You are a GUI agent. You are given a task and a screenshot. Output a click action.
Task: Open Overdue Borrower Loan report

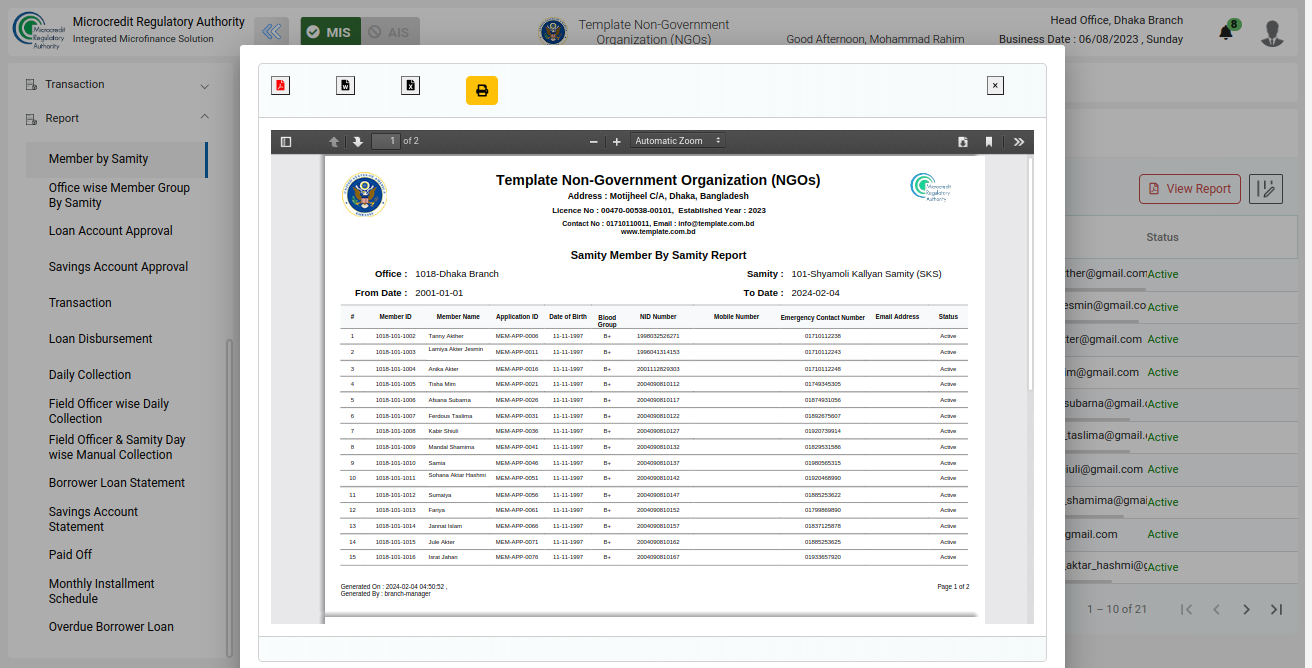111,627
